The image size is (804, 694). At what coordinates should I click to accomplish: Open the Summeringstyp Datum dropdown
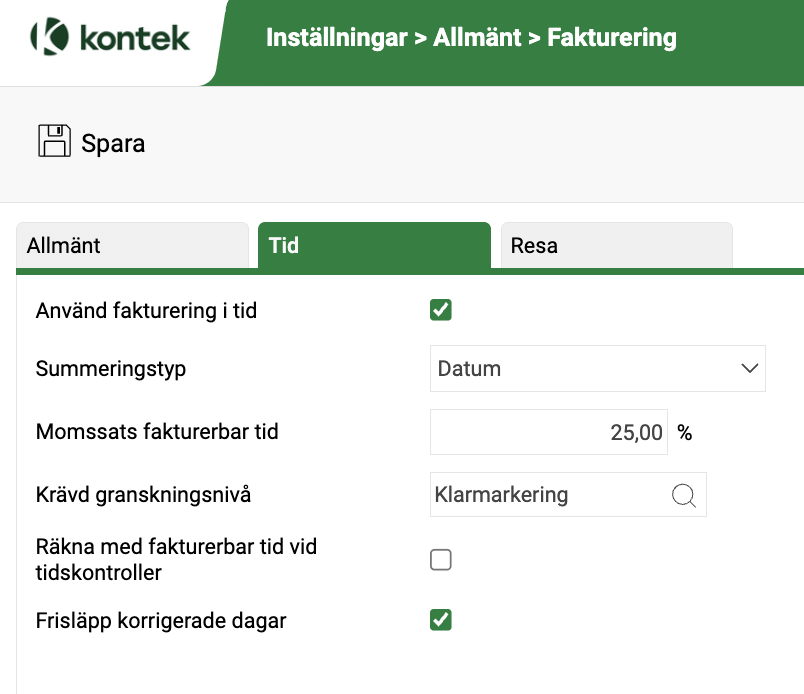pos(598,368)
